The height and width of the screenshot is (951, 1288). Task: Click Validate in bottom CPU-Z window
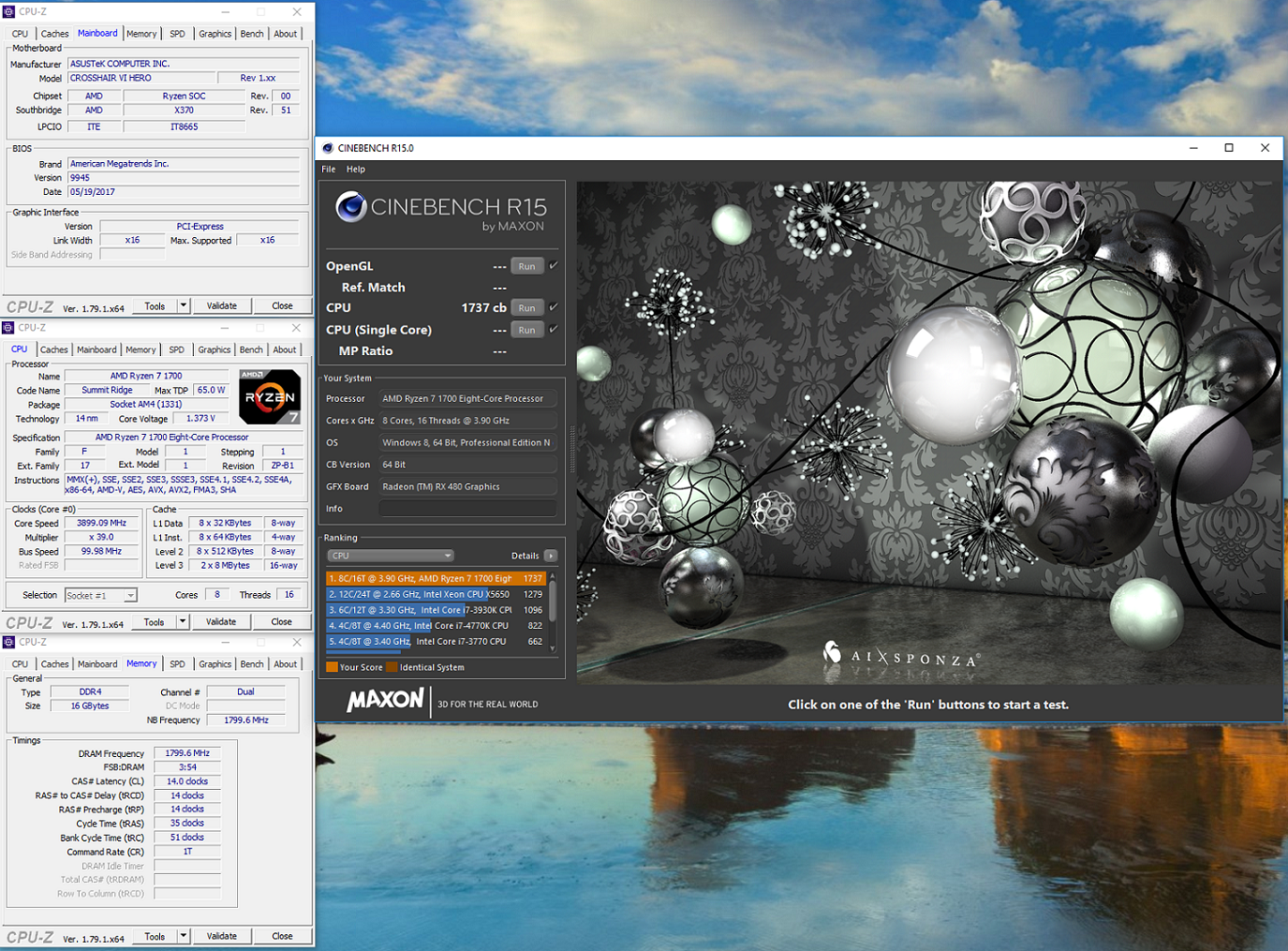[x=222, y=937]
